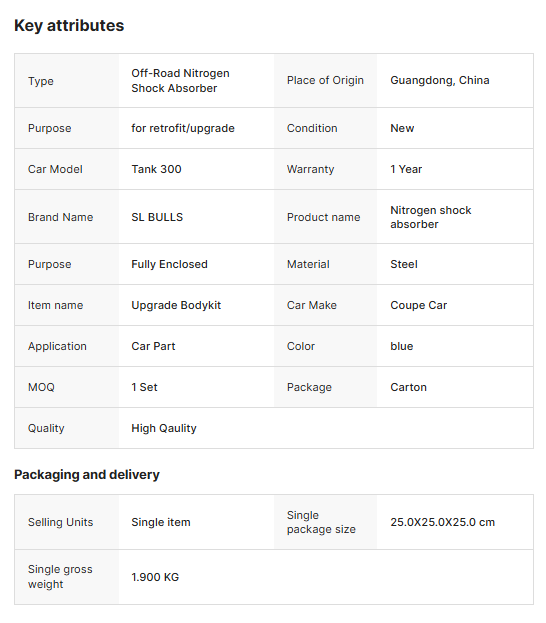Screen dimensions: 546x623
Task: Select the 1.900 KG gross weight value
Action: [x=155, y=577]
